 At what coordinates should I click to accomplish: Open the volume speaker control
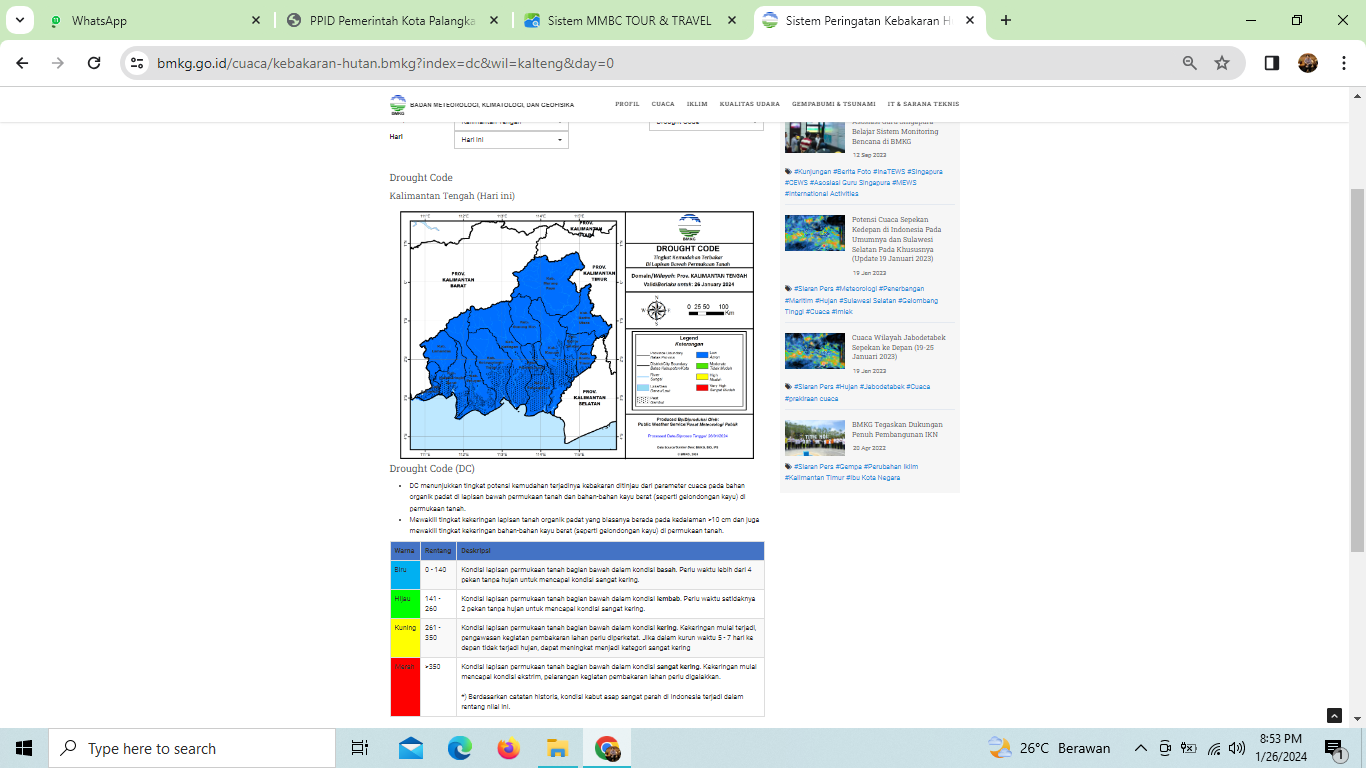coord(1237,748)
